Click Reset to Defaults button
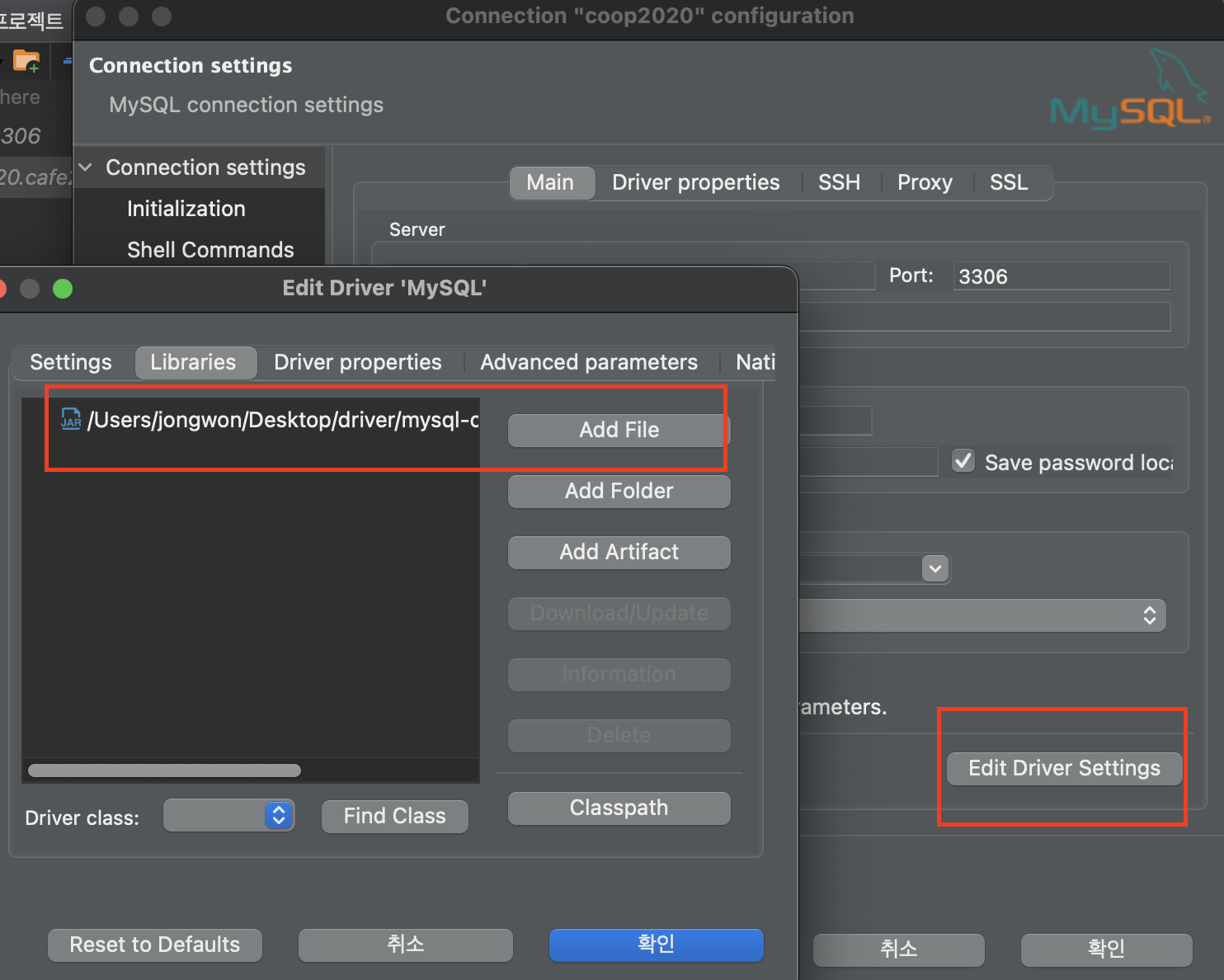Viewport: 1224px width, 980px height. pos(155,945)
